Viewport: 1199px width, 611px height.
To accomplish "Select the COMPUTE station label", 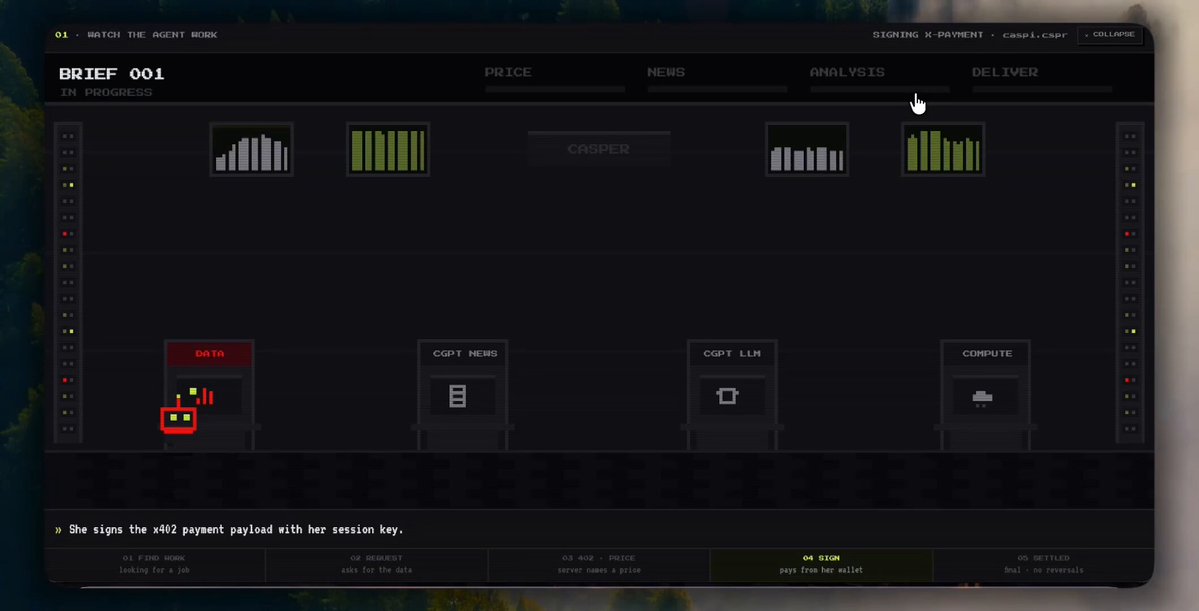I will pos(987,353).
